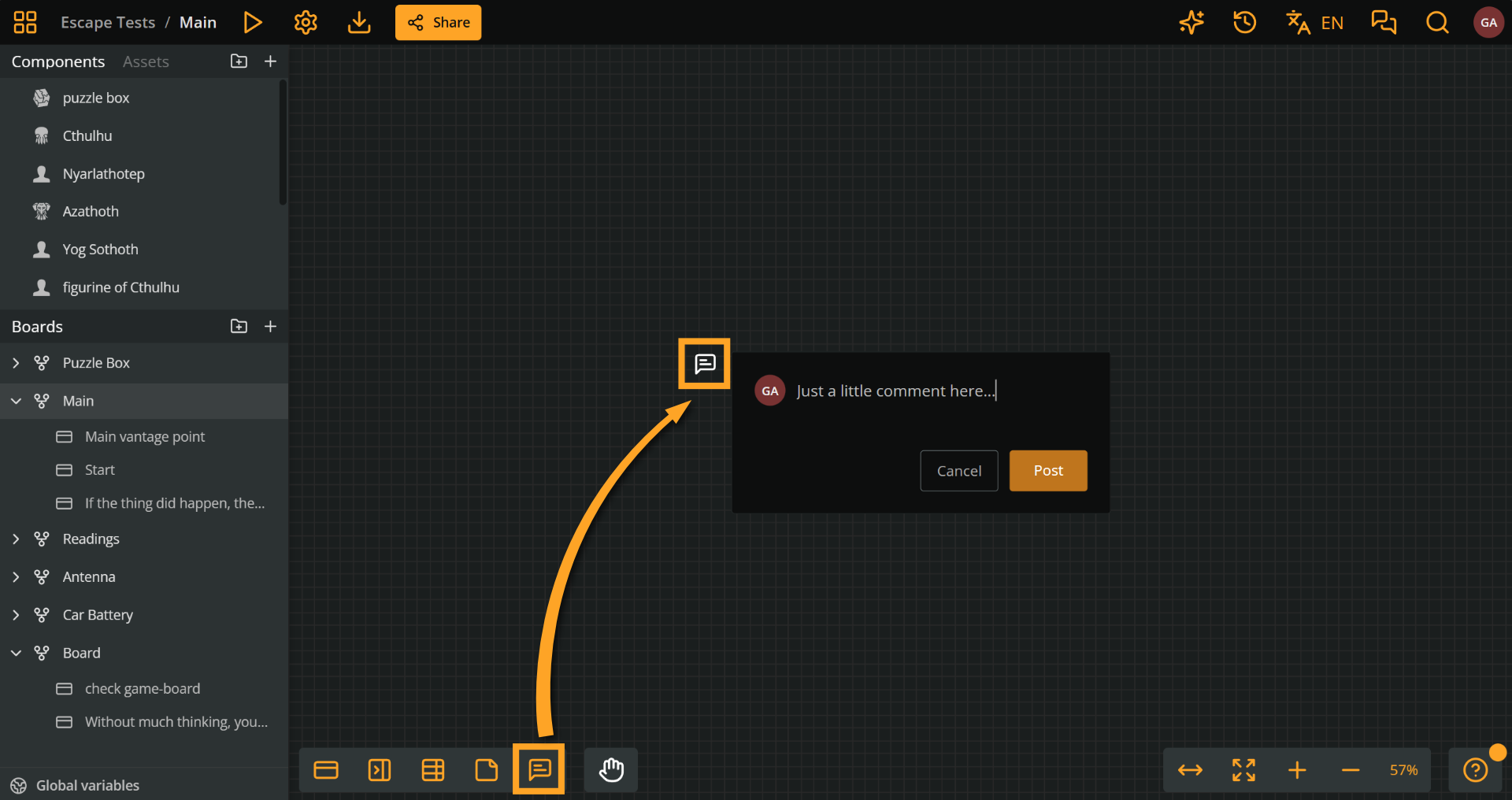Open project settings gear

pyautogui.click(x=306, y=22)
